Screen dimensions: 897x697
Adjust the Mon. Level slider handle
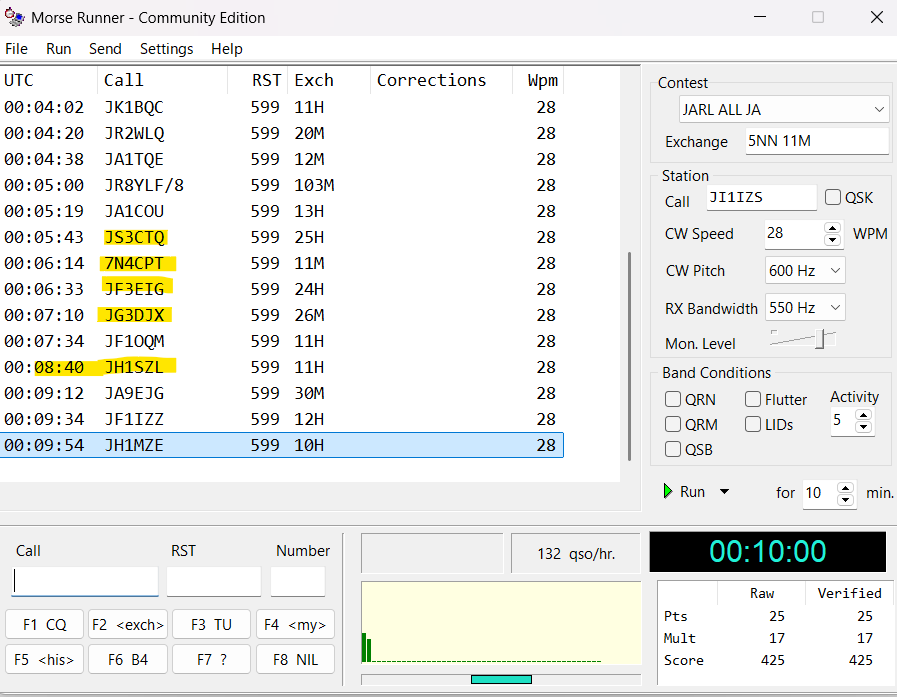point(820,339)
